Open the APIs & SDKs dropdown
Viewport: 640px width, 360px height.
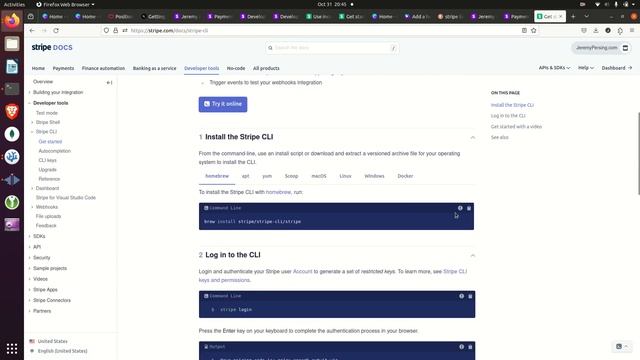point(554,68)
